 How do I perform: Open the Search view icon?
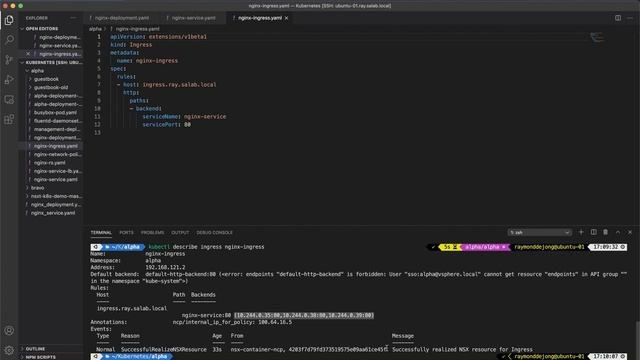[x=9, y=40]
